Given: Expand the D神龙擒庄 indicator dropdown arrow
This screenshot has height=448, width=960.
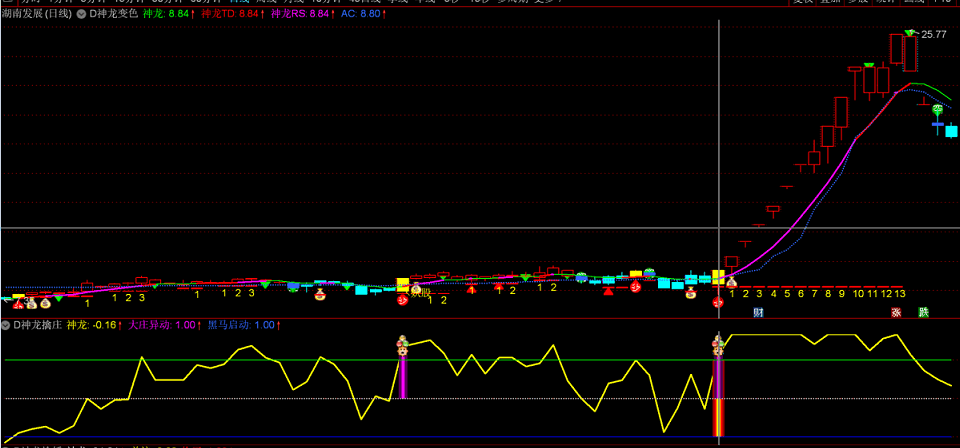Looking at the screenshot, I should (5, 325).
